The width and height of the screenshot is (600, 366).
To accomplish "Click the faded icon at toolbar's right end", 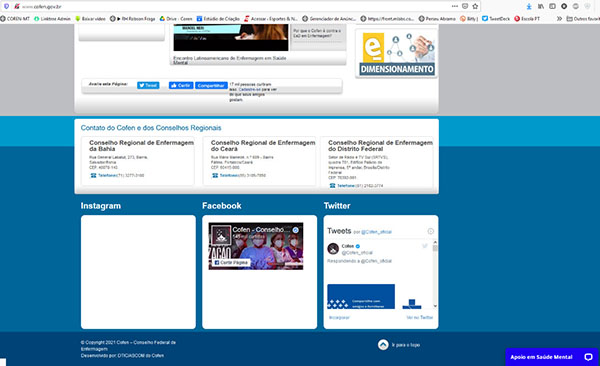I will point(587,7).
